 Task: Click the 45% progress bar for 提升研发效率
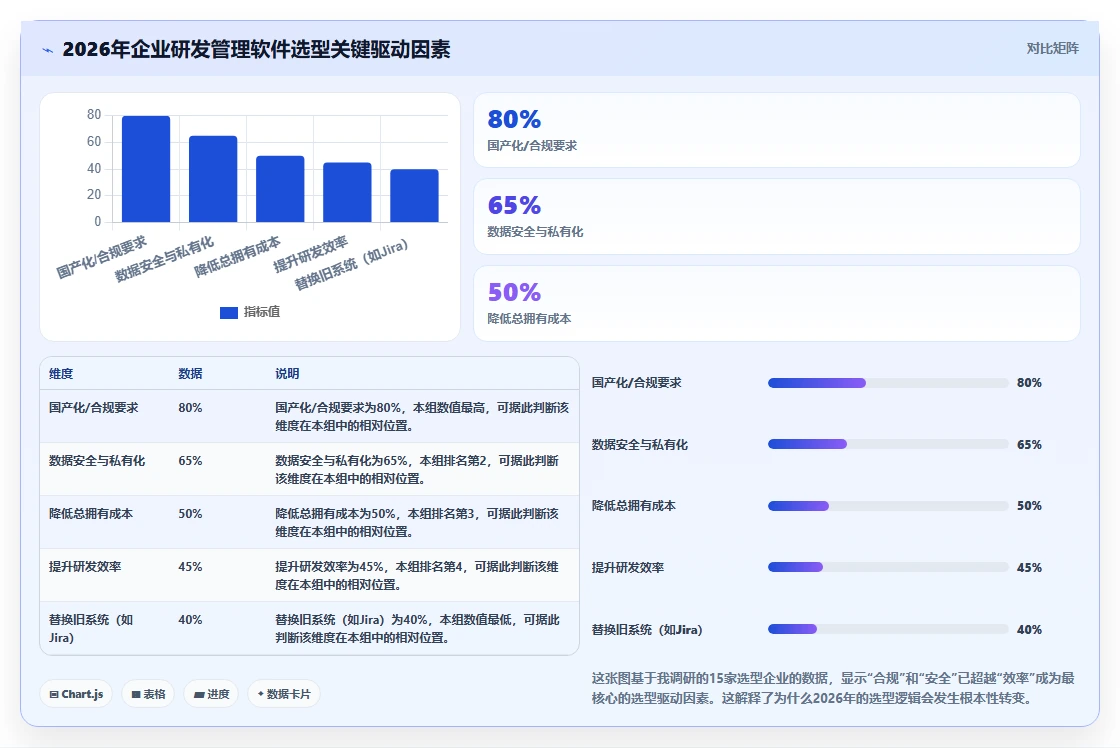point(888,567)
